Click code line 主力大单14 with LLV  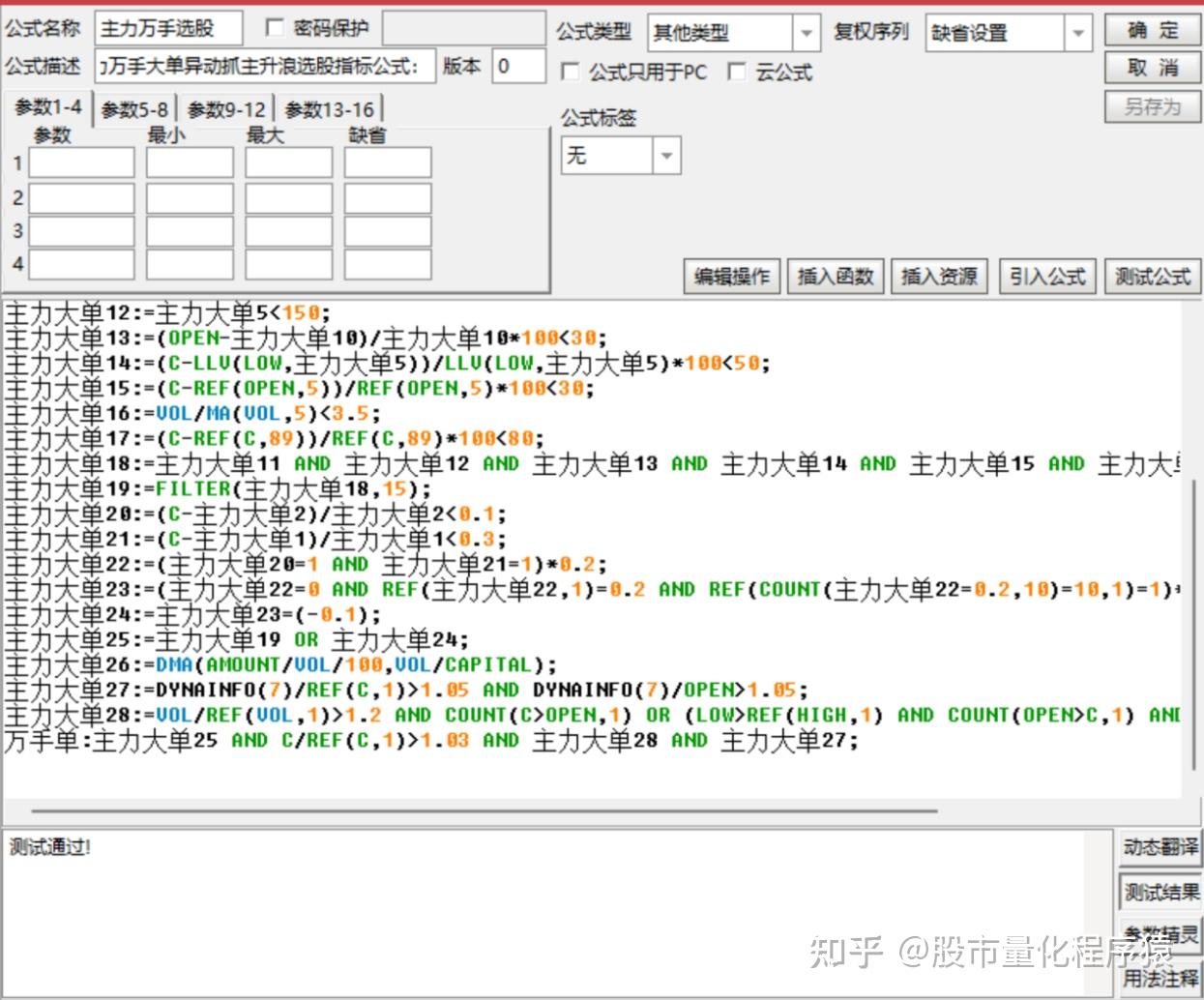point(387,363)
